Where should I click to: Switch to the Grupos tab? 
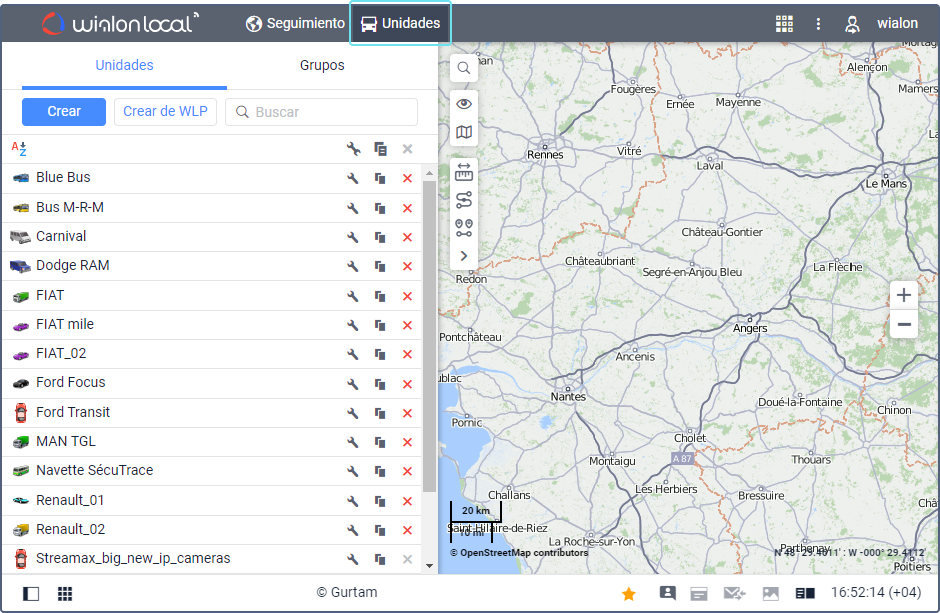(322, 66)
